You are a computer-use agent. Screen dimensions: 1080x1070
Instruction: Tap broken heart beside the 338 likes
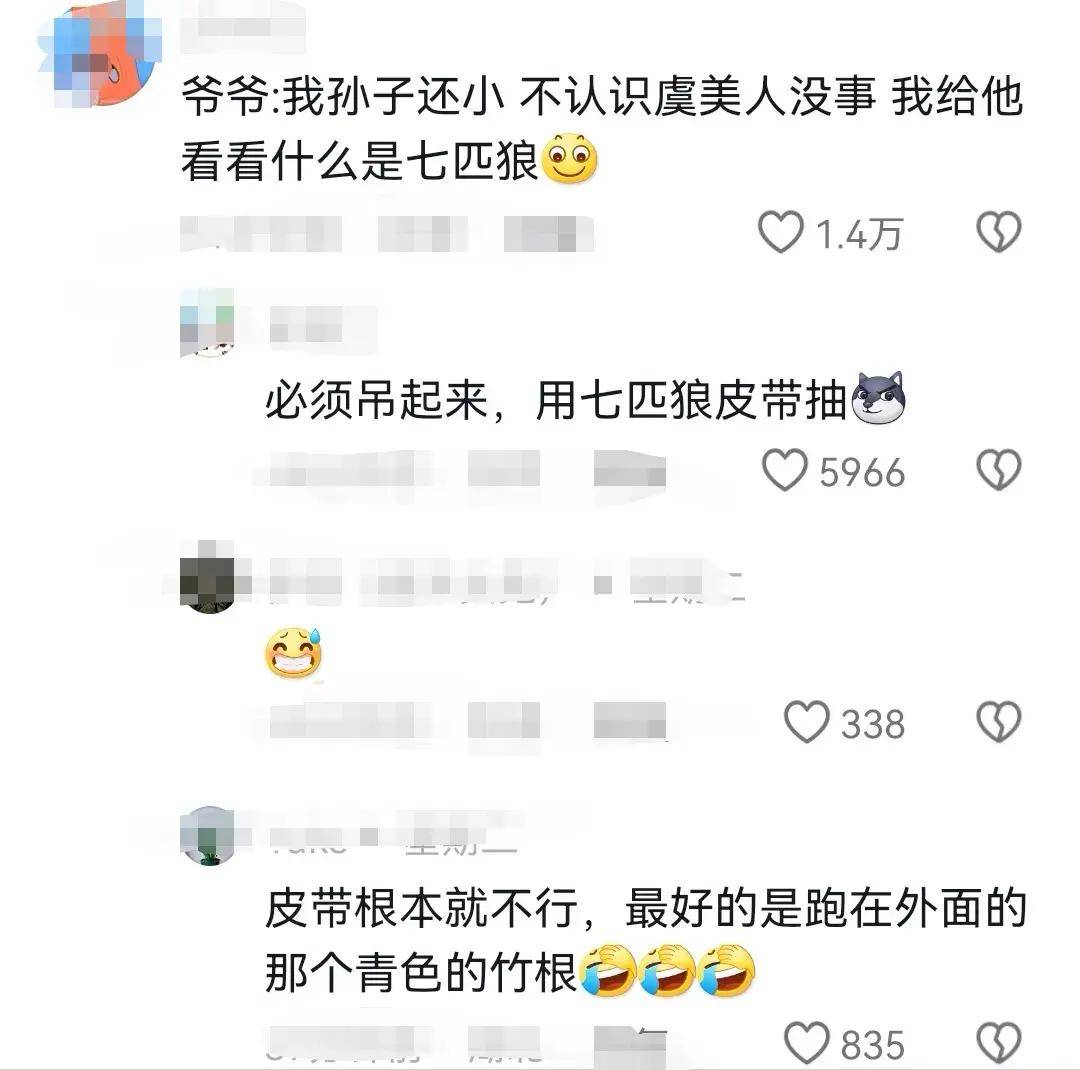999,721
